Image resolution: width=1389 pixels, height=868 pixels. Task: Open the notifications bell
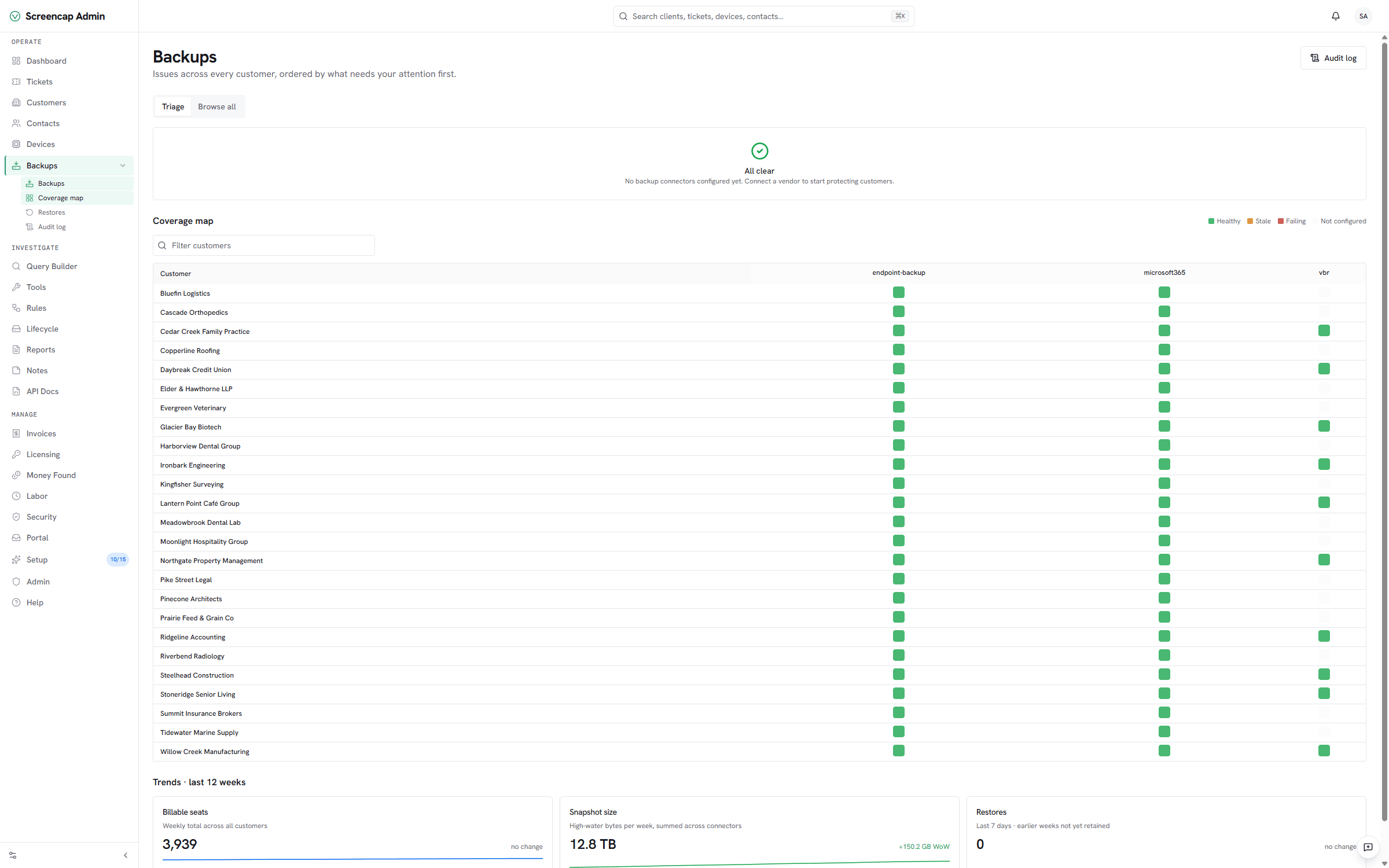coord(1336,16)
